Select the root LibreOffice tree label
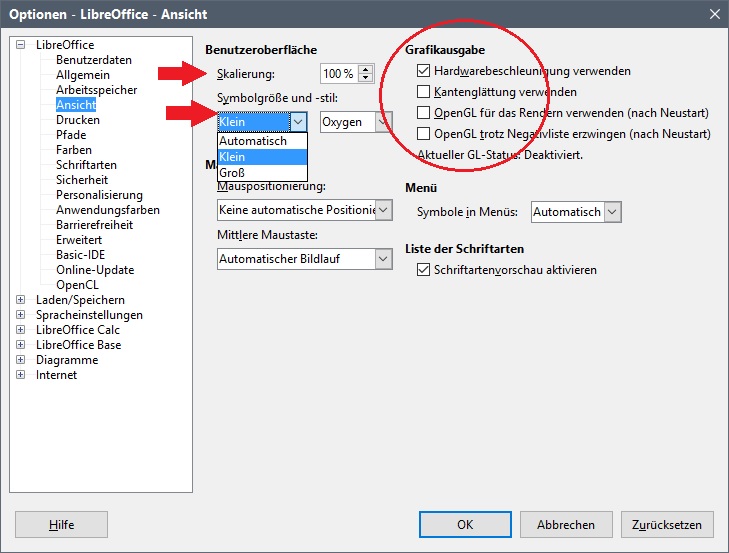The width and height of the screenshot is (729, 553). 65,45
